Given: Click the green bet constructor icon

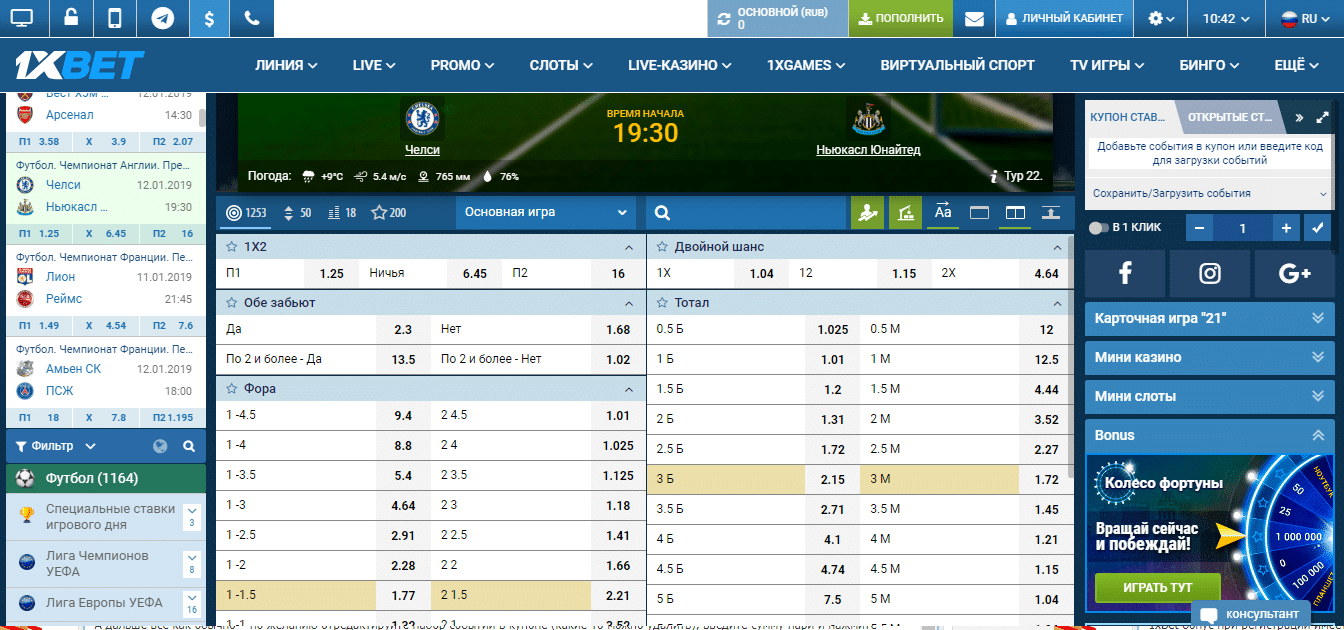Looking at the screenshot, I should point(905,212).
